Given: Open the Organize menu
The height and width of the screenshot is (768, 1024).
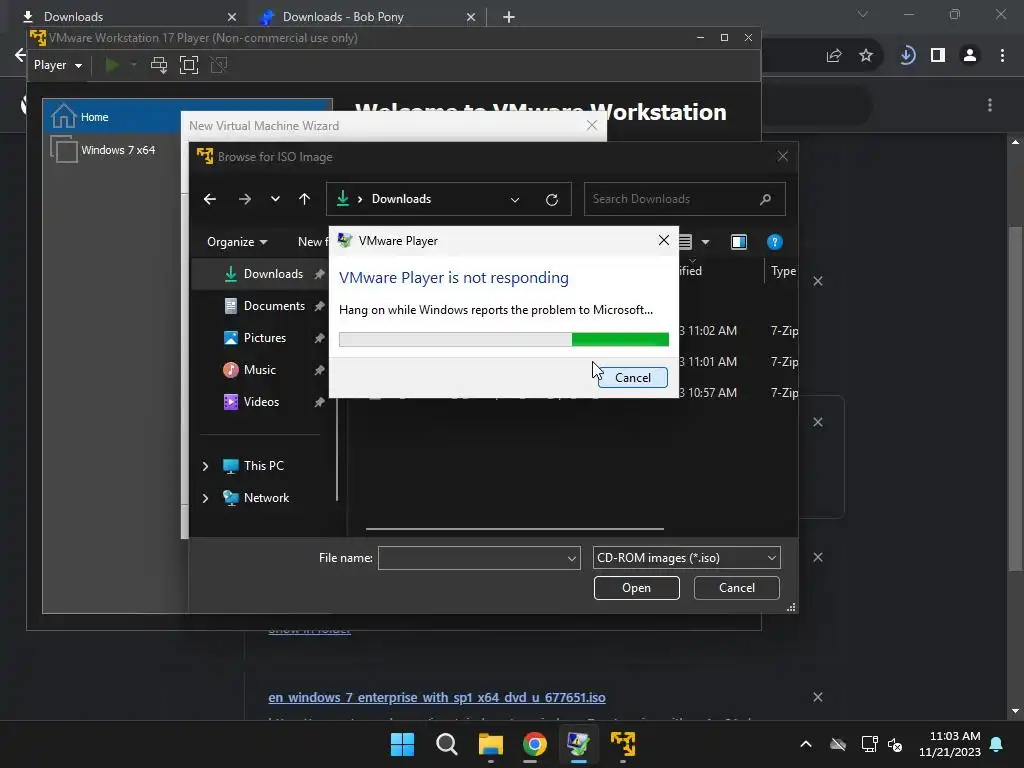Looking at the screenshot, I should [x=237, y=242].
